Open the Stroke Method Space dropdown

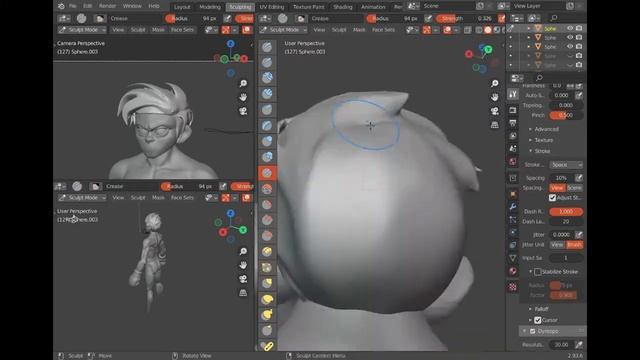(566, 165)
